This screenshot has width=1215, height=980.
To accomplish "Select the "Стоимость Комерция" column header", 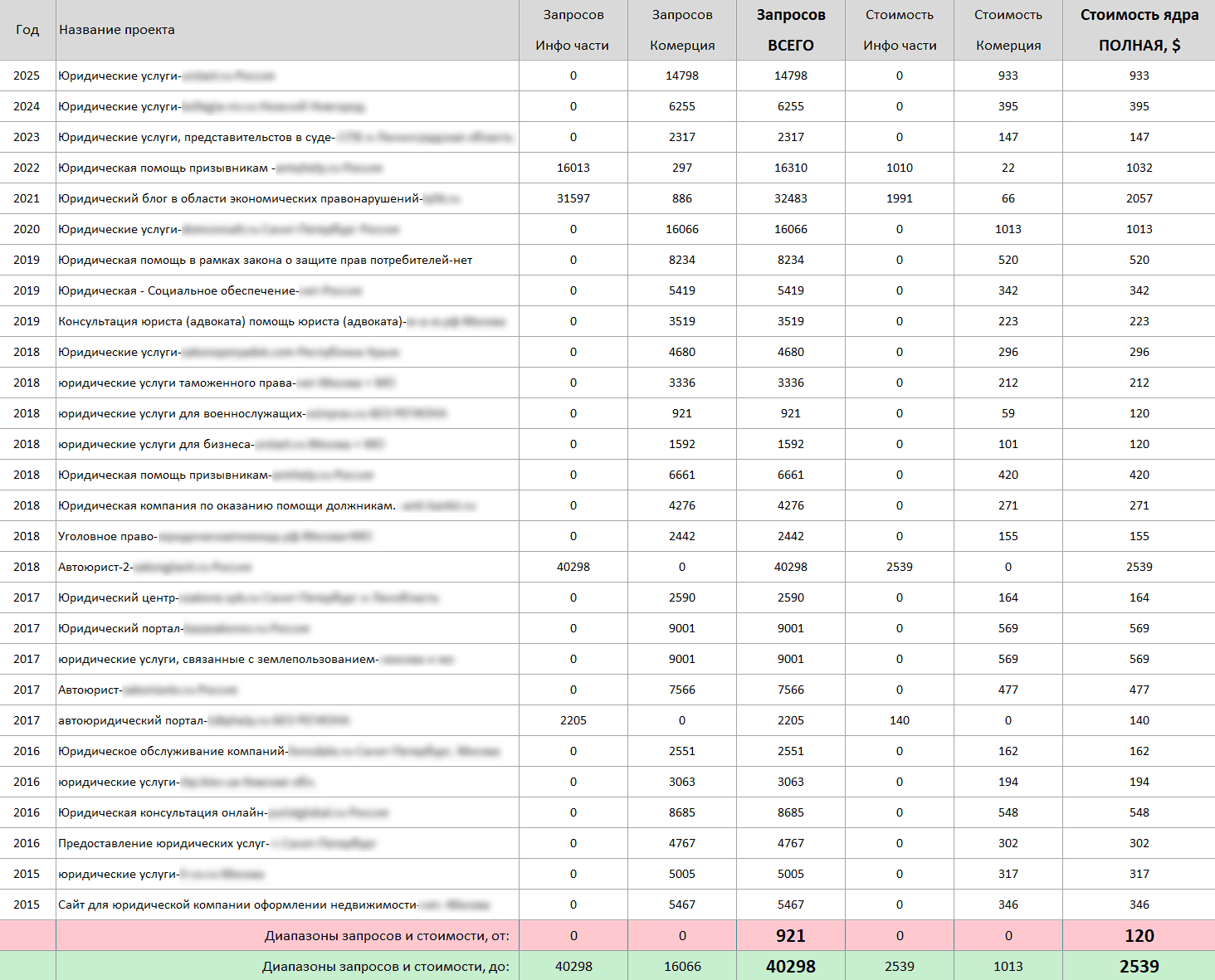I will pyautogui.click(x=1008, y=30).
